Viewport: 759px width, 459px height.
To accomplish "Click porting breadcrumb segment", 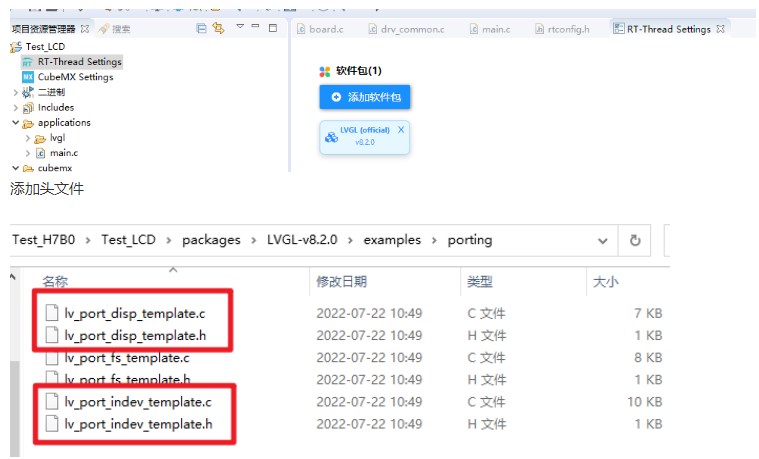I will click(x=470, y=240).
